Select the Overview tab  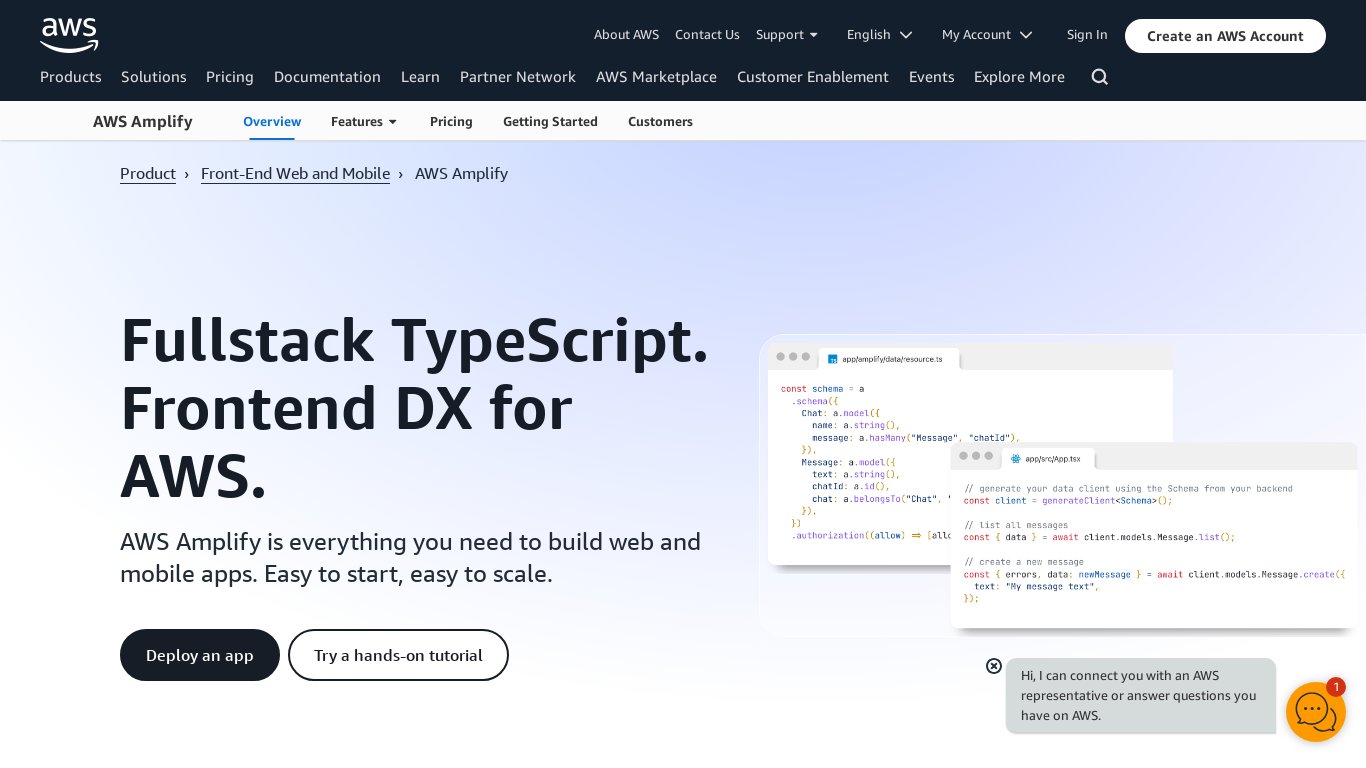point(272,122)
